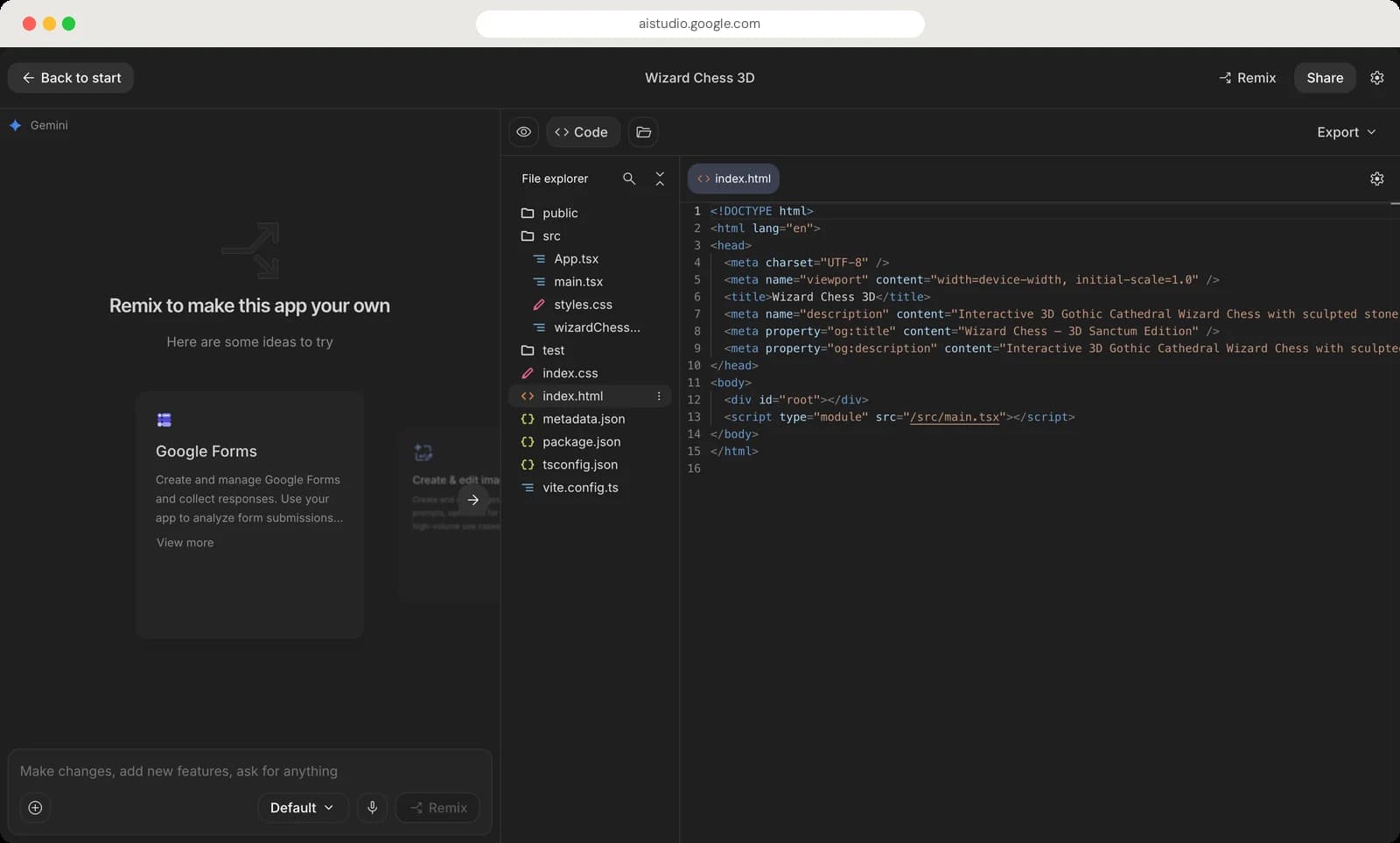The image size is (1400, 843).
Task: Open the Export dropdown
Action: point(1347,132)
